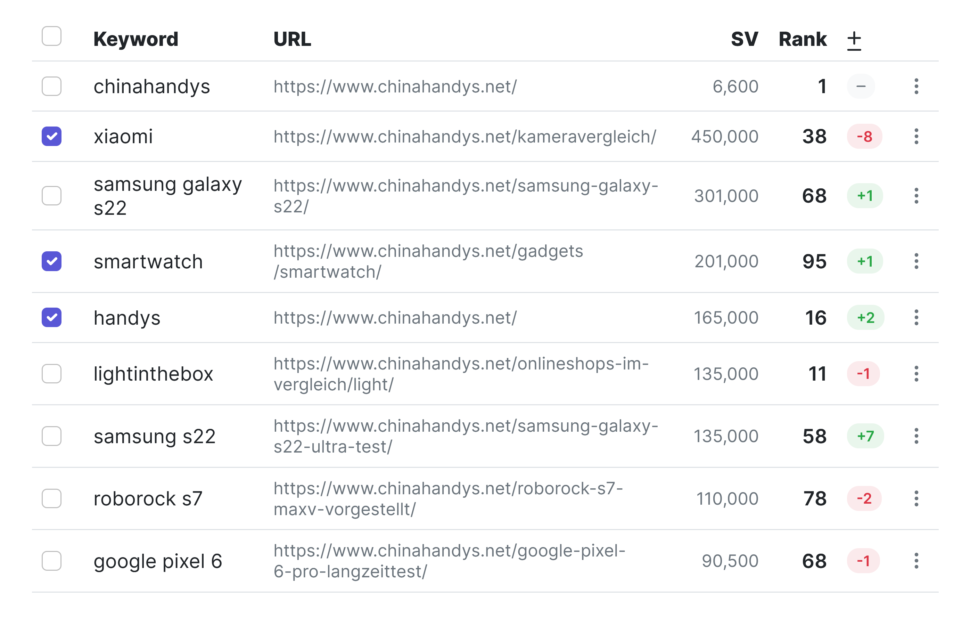Image resolution: width=970 pixels, height=626 pixels.
Task: Open the gadgets/smartwatch URL link
Action: click(428, 261)
